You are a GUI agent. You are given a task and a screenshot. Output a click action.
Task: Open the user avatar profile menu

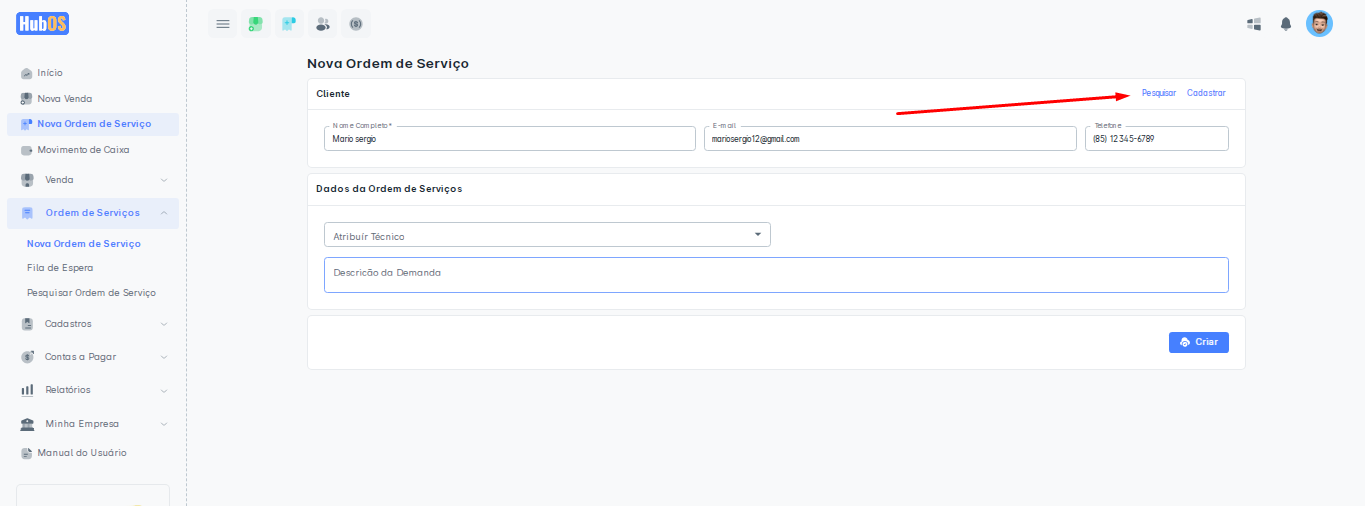pyautogui.click(x=1319, y=24)
